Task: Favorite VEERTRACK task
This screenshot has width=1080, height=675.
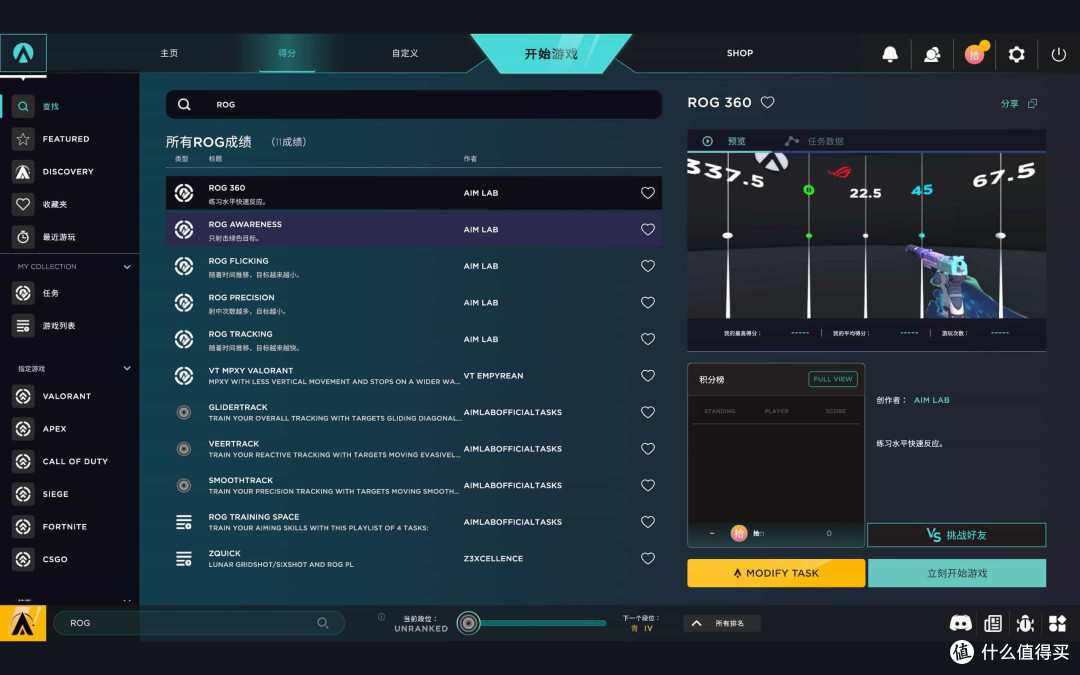Action: (647, 448)
